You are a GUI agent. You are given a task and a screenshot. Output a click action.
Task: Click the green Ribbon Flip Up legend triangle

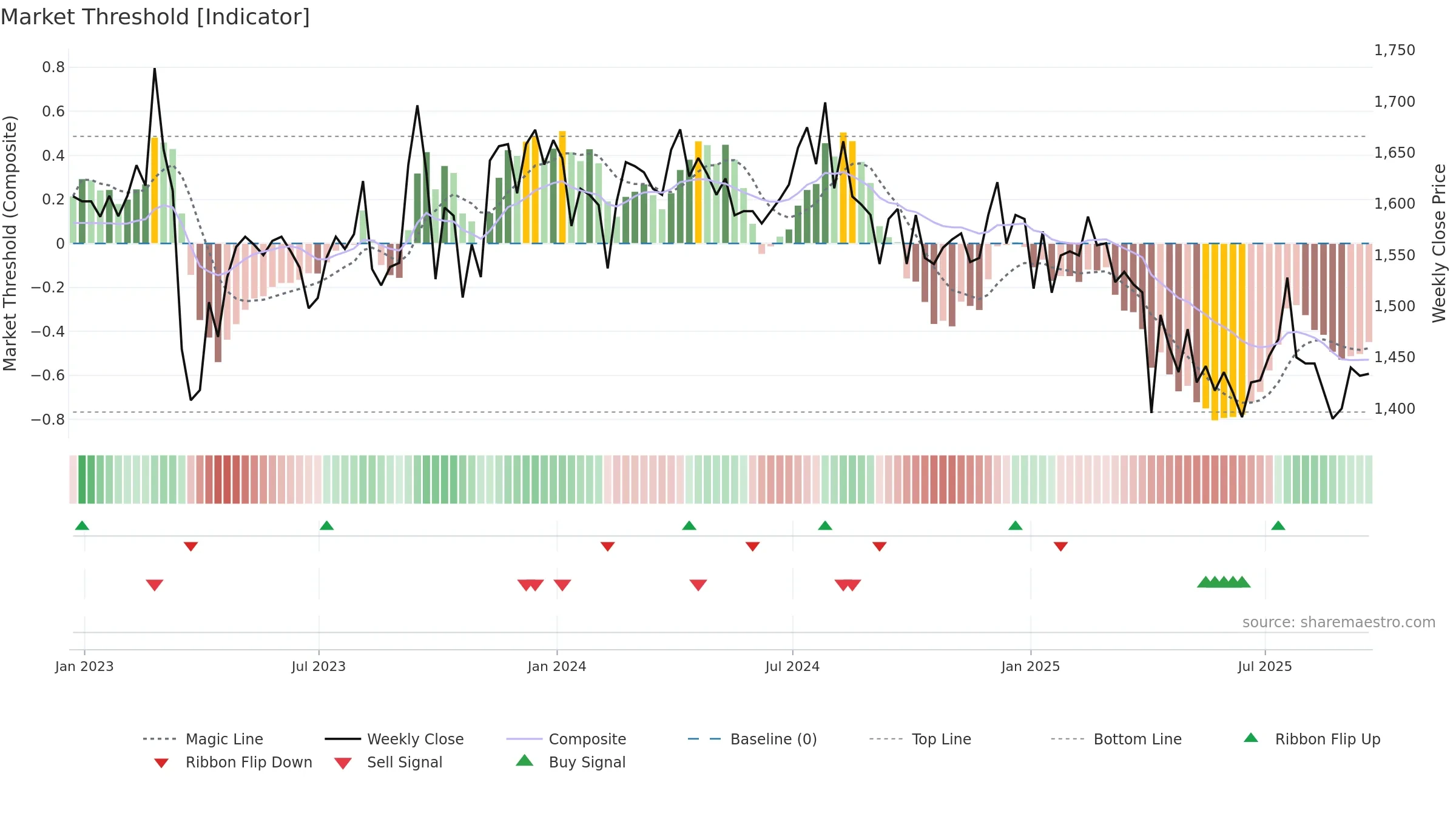pyautogui.click(x=1251, y=738)
